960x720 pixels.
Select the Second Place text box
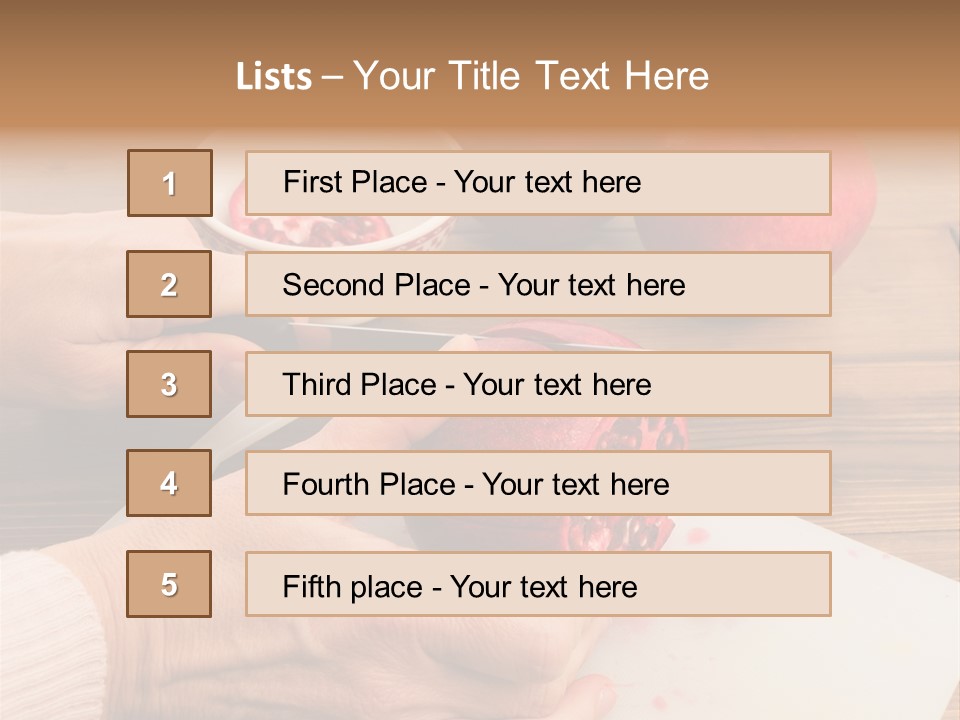click(x=538, y=284)
